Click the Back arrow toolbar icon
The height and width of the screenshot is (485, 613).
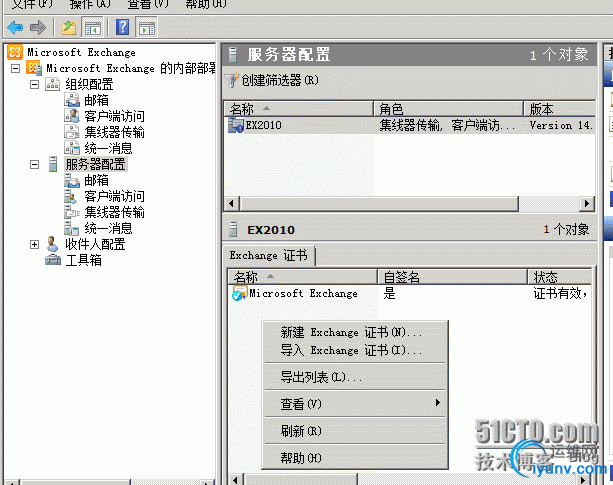15,27
